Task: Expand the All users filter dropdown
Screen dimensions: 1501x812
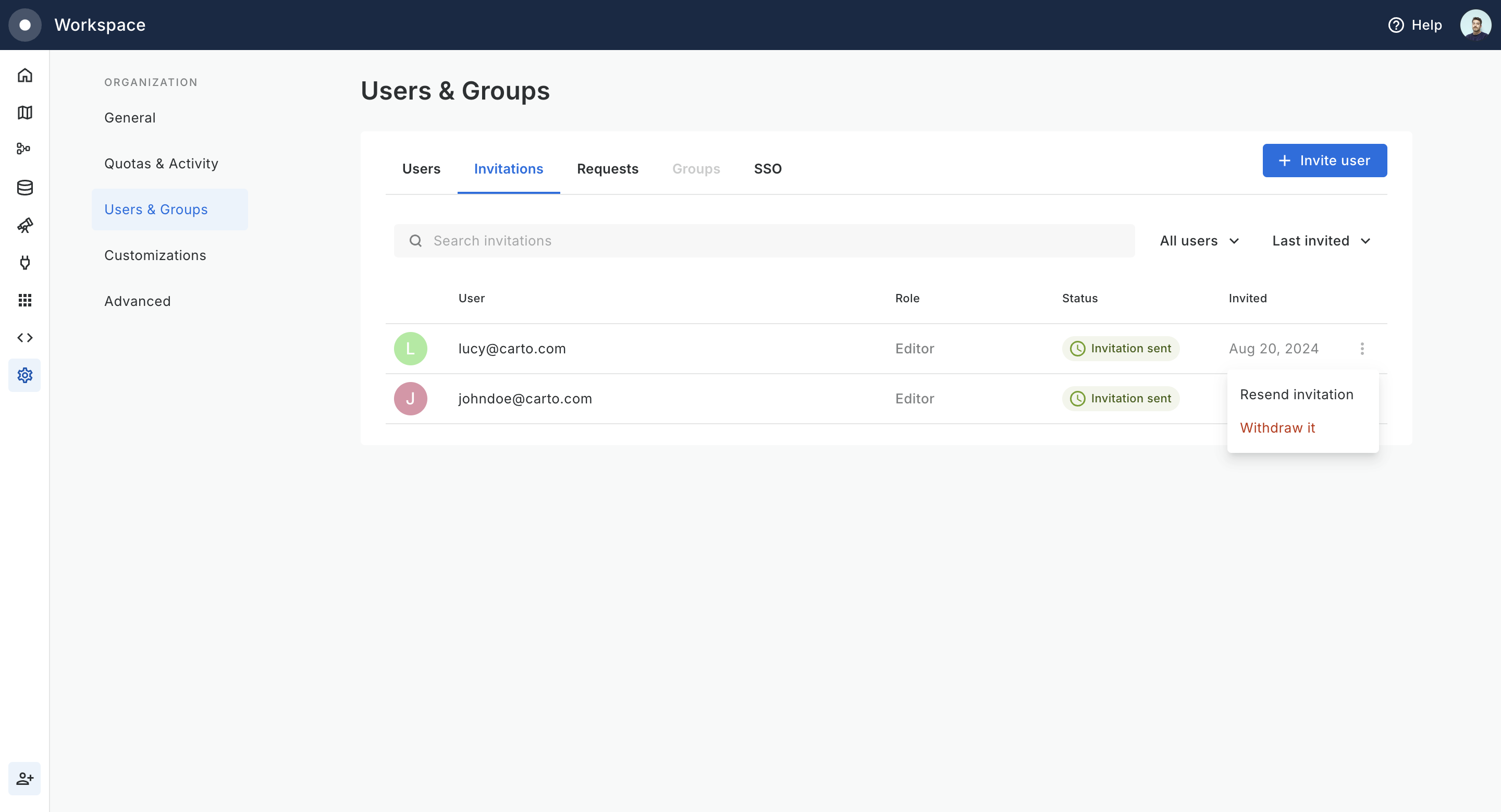Action: [x=1199, y=241]
